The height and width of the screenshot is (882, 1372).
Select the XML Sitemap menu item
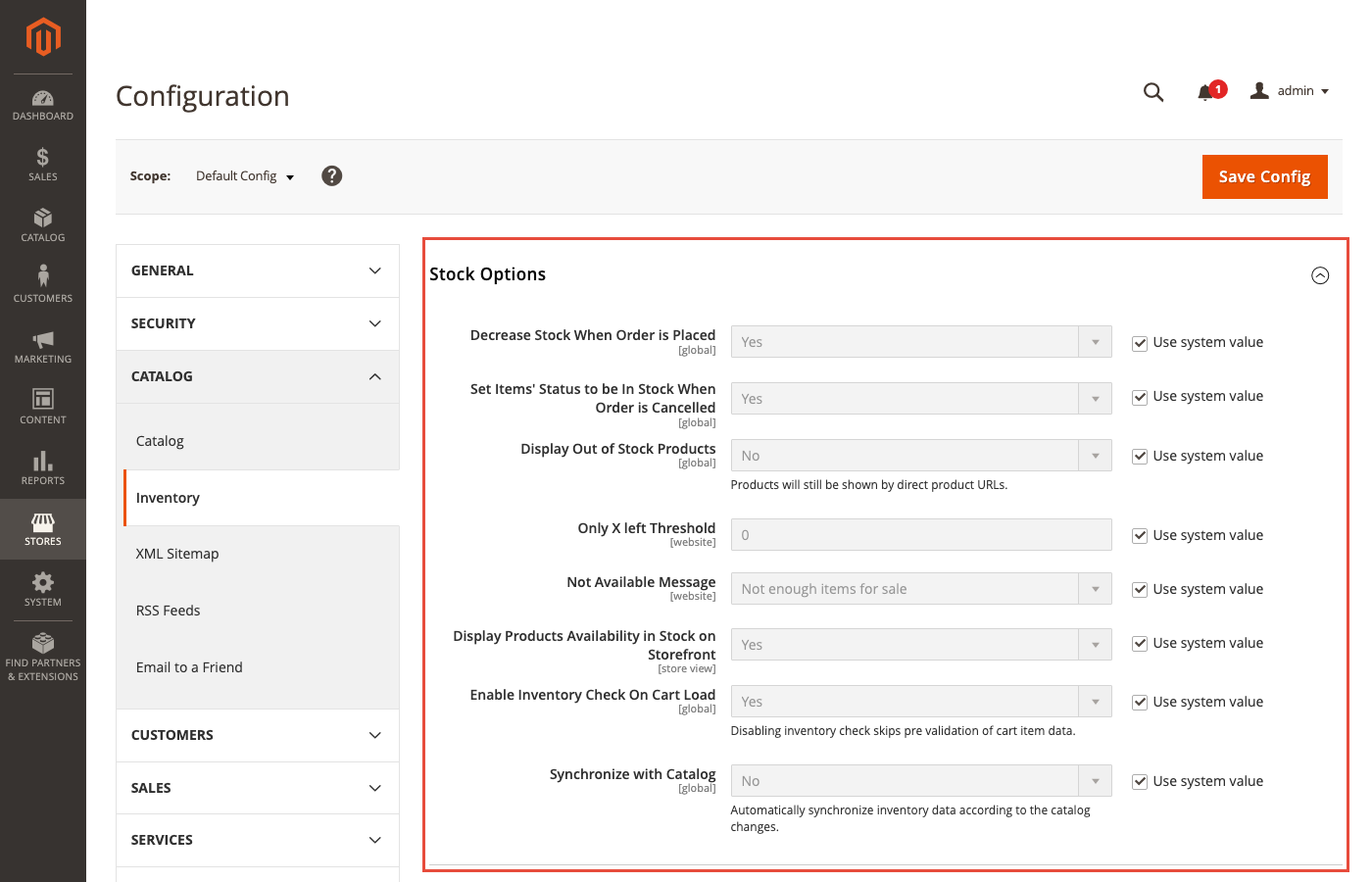(x=177, y=553)
